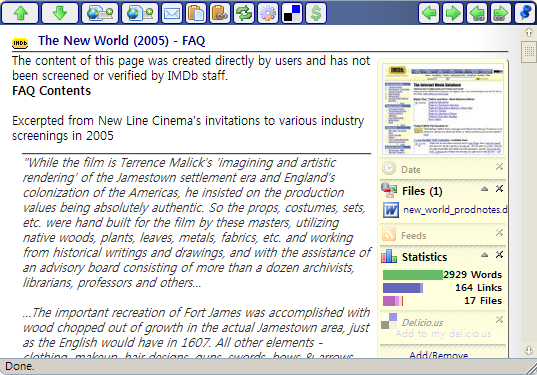The height and width of the screenshot is (375, 537).
Task: Click the Add/Remove link
Action: [439, 355]
